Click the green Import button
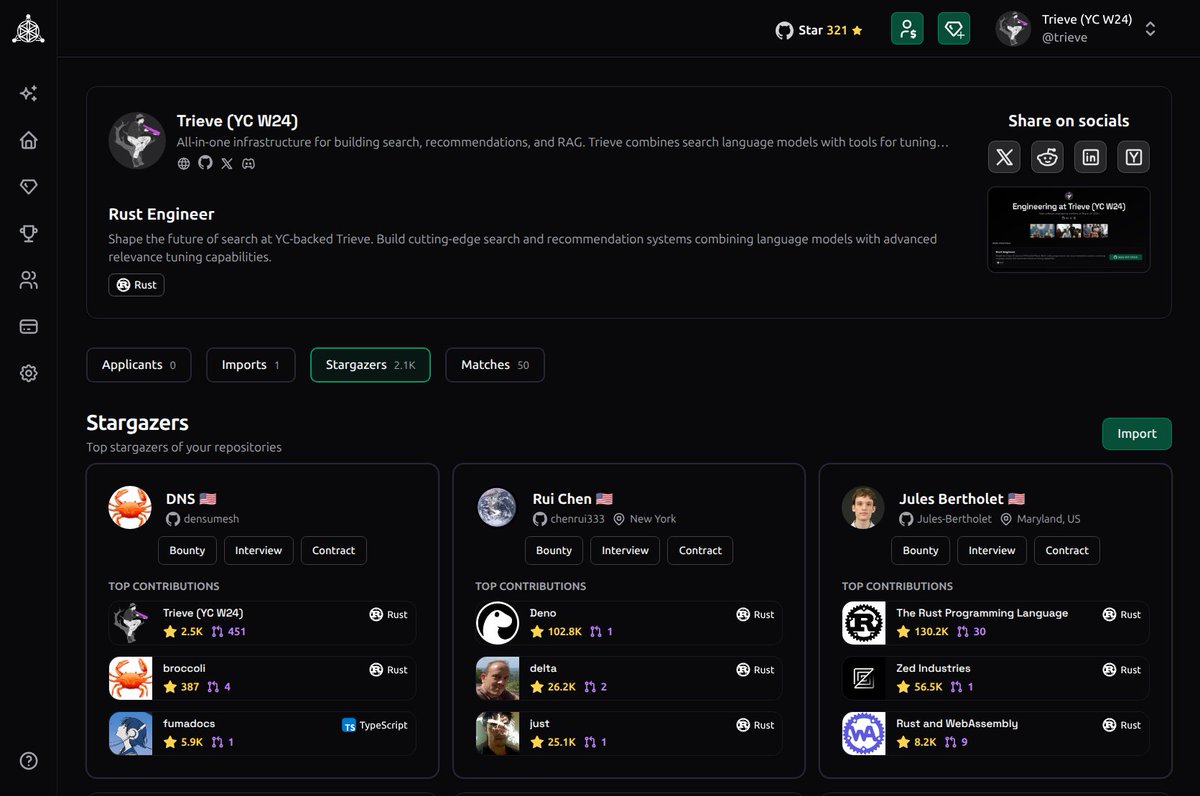 (x=1137, y=434)
